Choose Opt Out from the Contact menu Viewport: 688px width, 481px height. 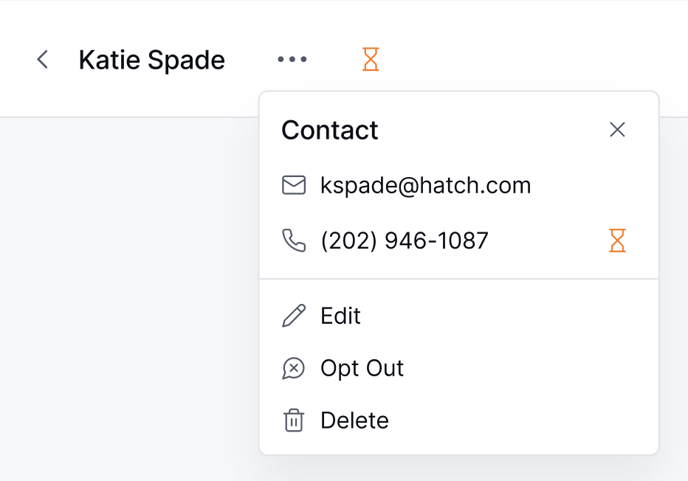point(362,369)
